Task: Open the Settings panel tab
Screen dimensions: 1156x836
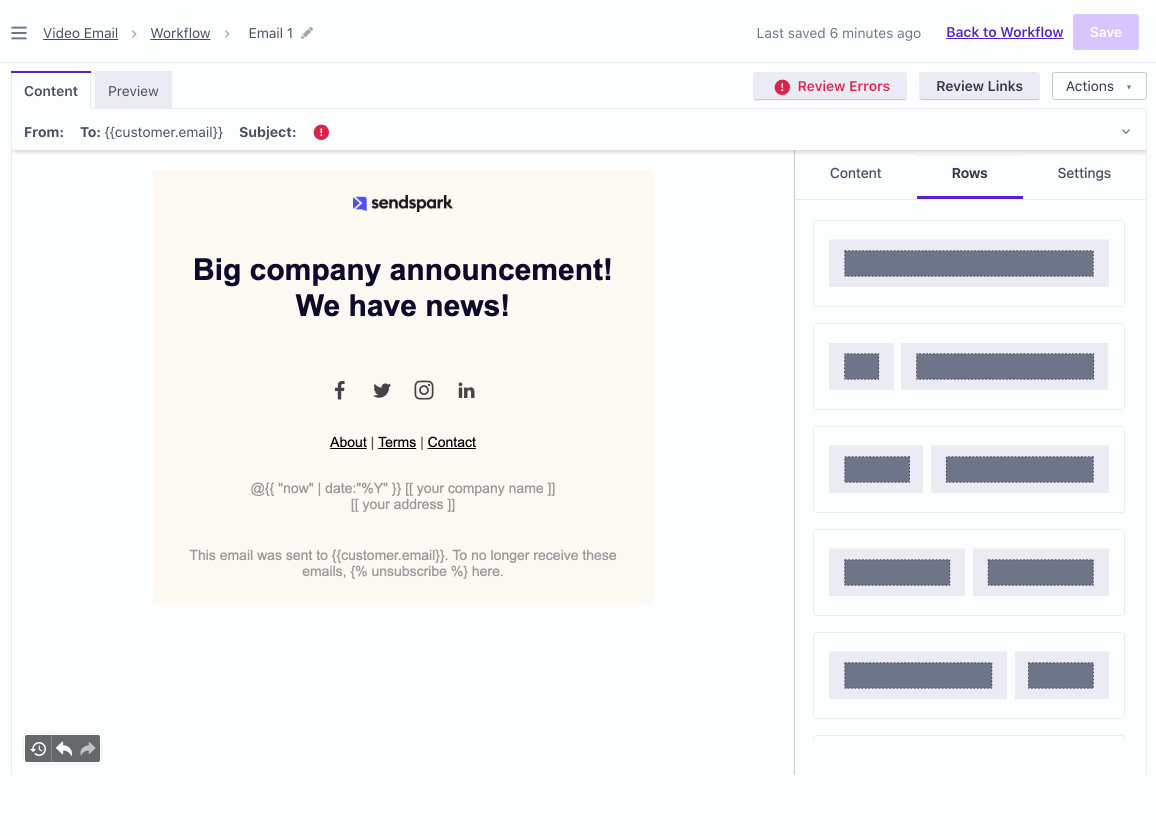Action: 1084,173
